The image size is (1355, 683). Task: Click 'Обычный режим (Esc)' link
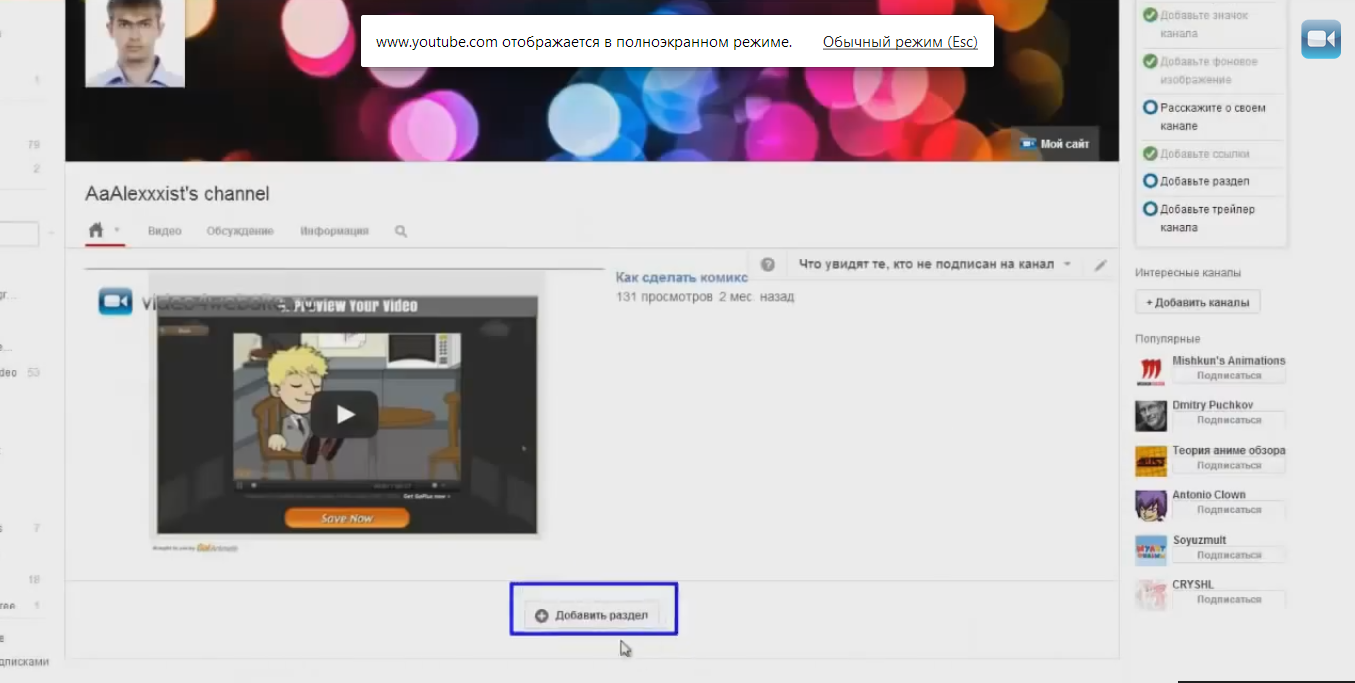(899, 42)
